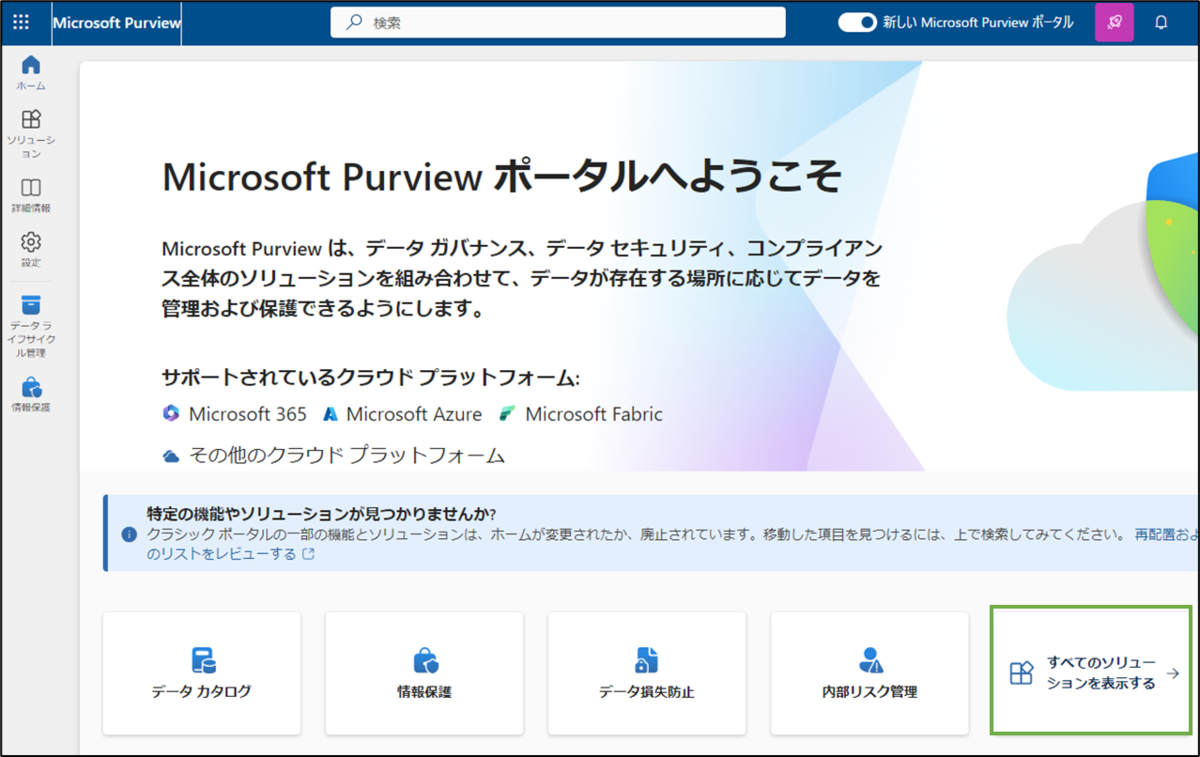Click その他のクラウド プラットフォーム text
This screenshot has height=757, width=1200.
(347, 455)
